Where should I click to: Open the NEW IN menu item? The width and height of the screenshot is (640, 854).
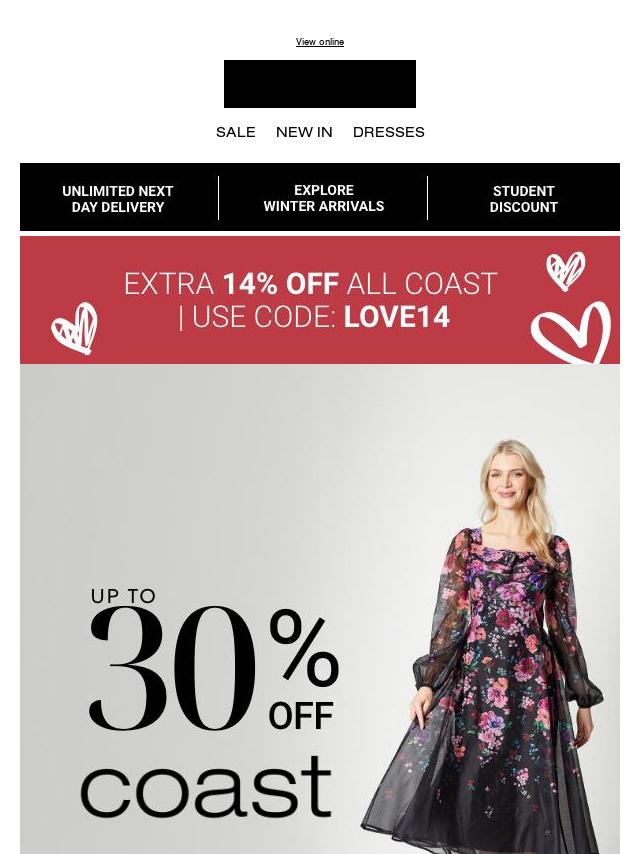pyautogui.click(x=304, y=132)
